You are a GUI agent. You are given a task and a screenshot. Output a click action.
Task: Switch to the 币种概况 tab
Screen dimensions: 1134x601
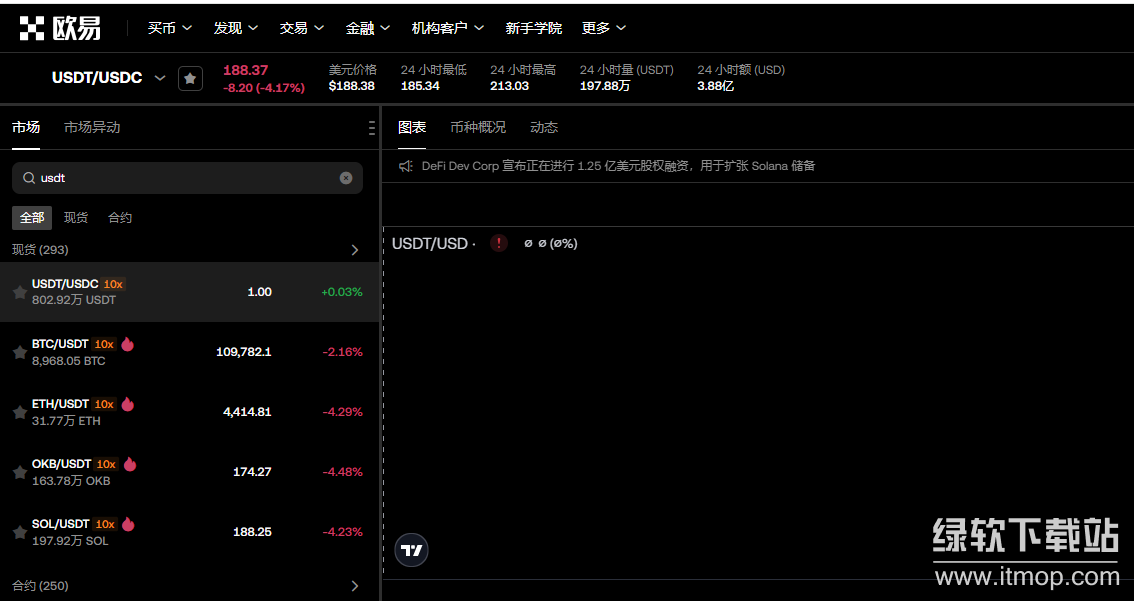point(478,127)
